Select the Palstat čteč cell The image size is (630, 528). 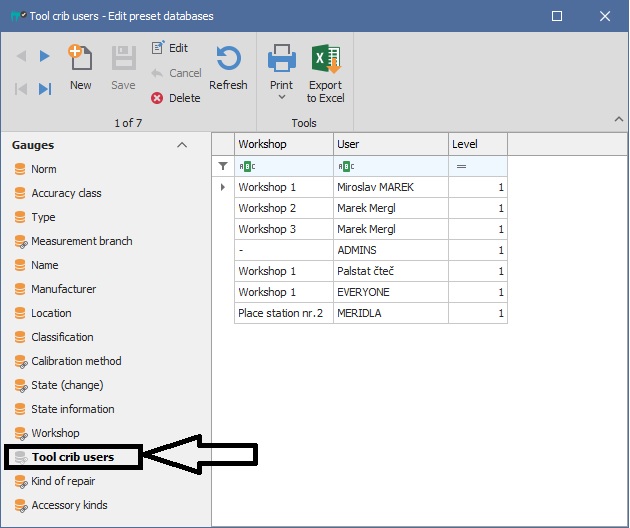pyautogui.click(x=391, y=271)
